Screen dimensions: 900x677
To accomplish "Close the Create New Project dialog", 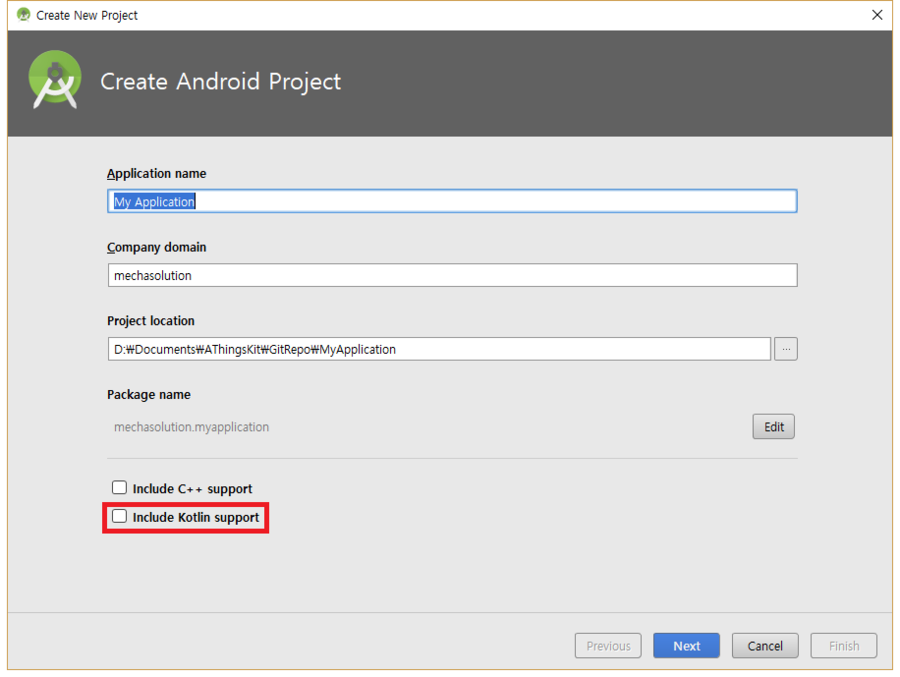I will [876, 15].
